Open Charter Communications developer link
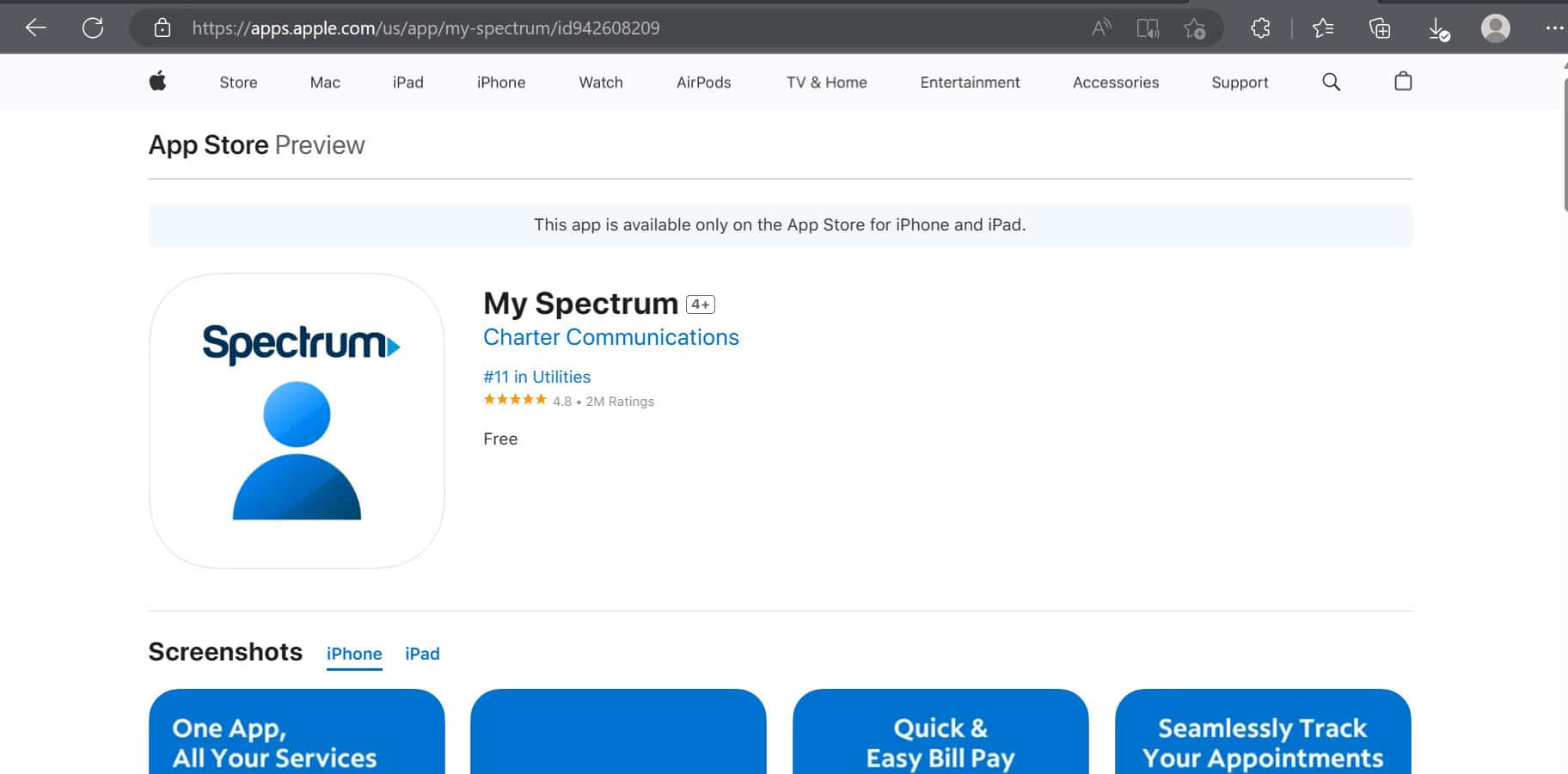Viewport: 1568px width, 774px height. click(x=611, y=337)
